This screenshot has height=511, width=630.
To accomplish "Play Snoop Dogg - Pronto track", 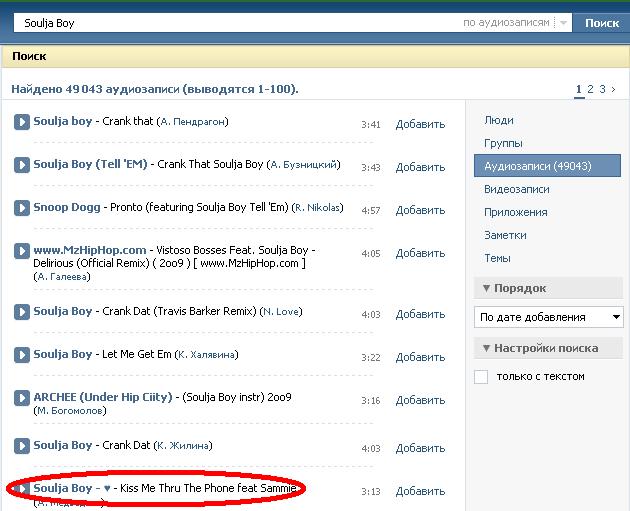I will [x=22, y=208].
